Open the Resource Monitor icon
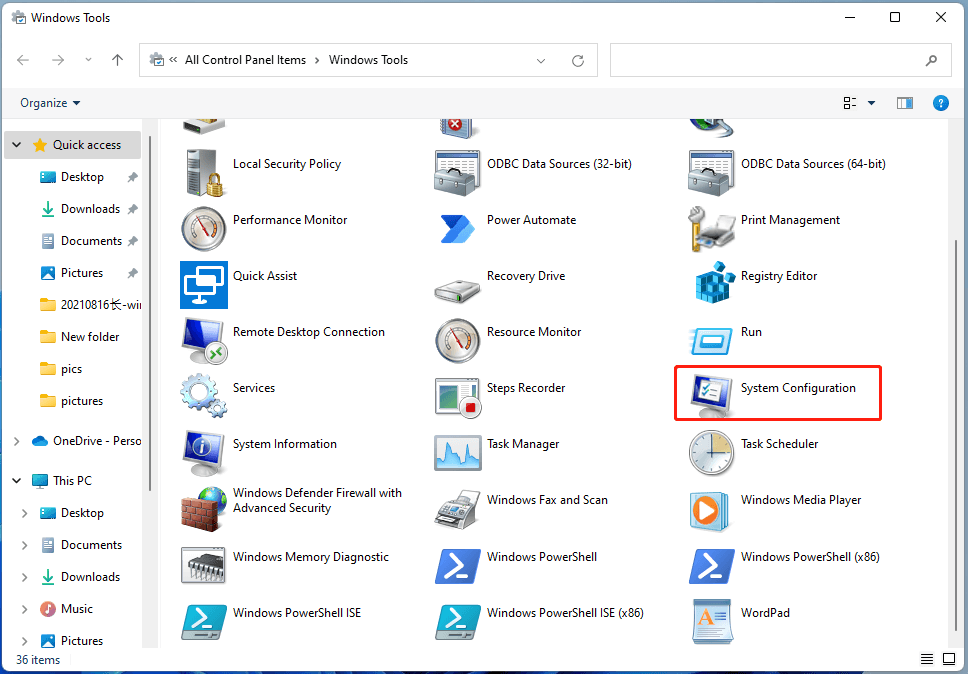968x674 pixels. point(457,341)
